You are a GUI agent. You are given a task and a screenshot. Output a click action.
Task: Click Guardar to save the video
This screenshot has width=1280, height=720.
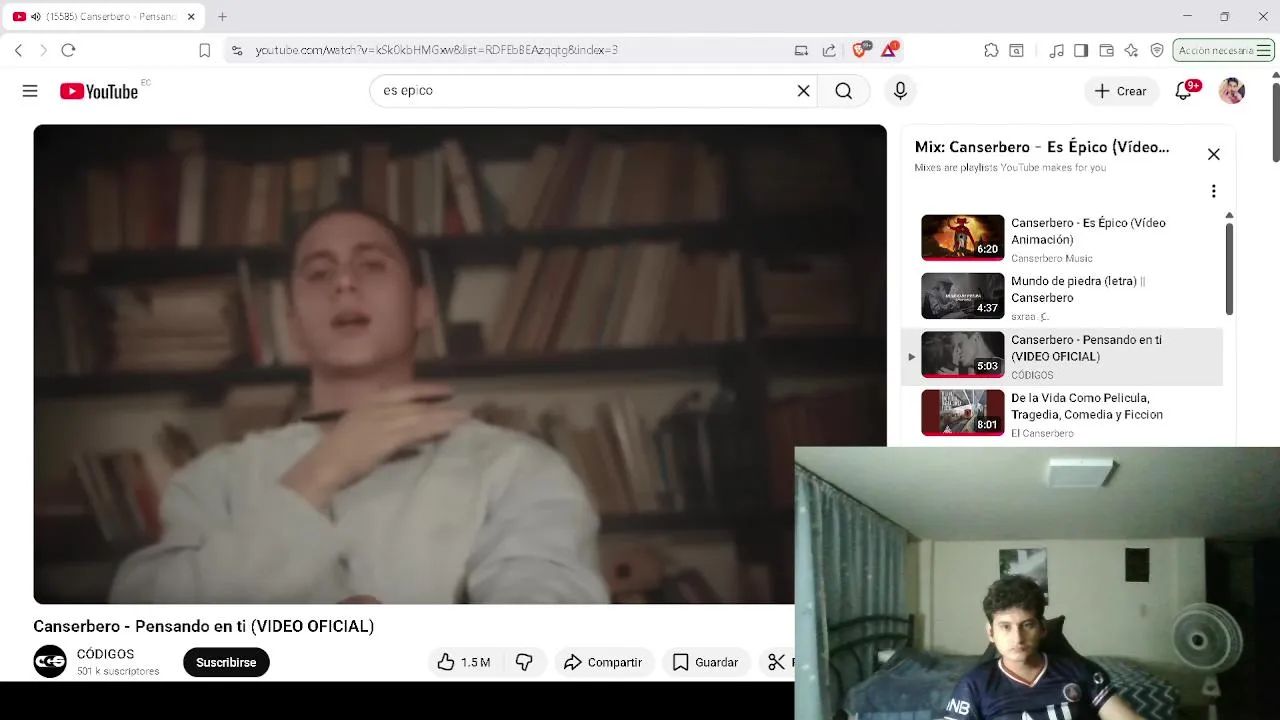pos(705,662)
